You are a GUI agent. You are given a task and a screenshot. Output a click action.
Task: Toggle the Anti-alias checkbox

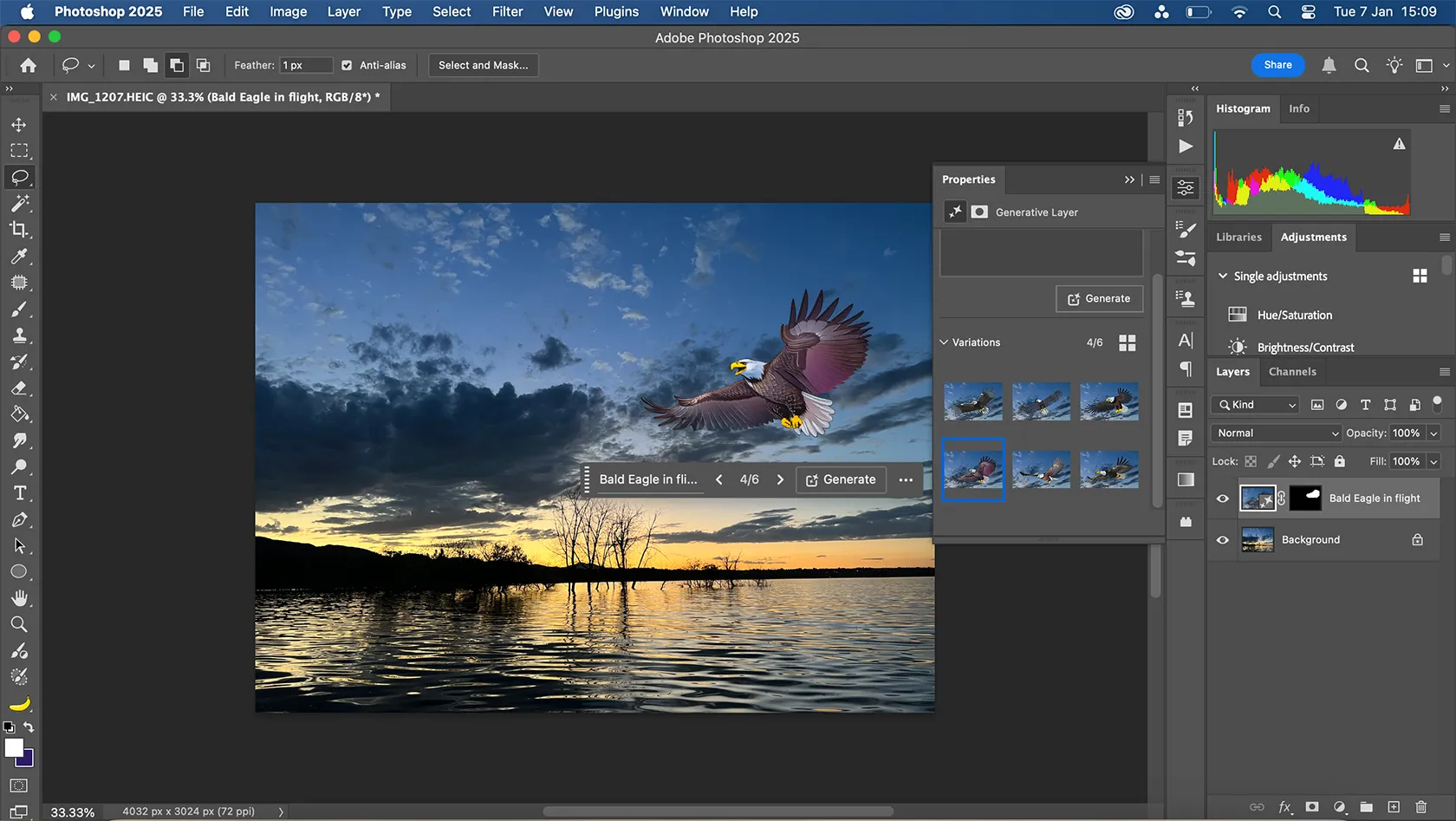pos(346,64)
